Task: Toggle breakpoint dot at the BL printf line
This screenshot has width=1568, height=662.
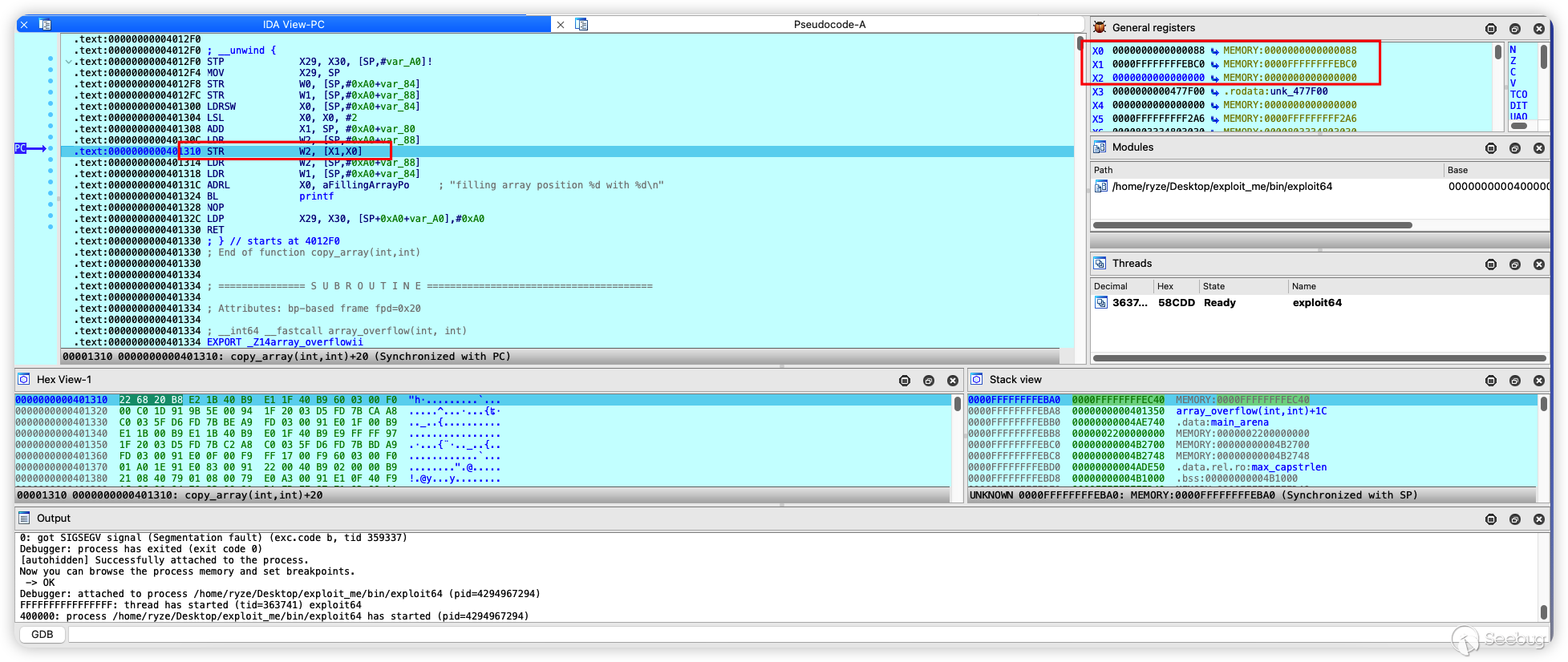Action: coord(51,194)
